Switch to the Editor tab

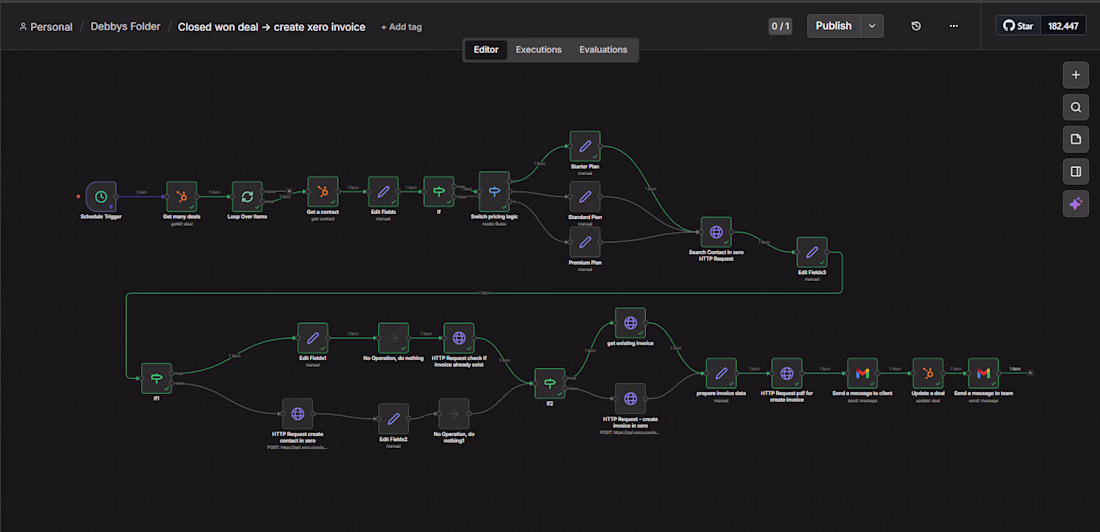click(x=486, y=50)
